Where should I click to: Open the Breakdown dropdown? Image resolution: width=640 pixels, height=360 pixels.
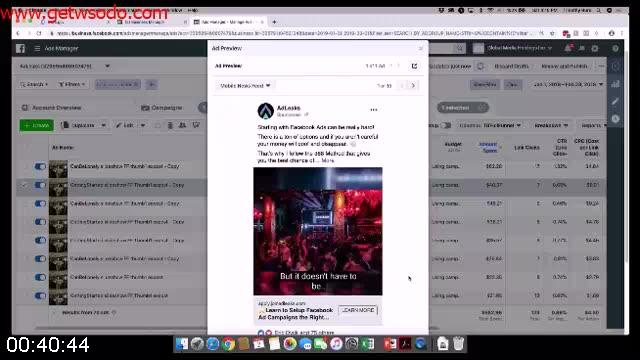point(551,125)
